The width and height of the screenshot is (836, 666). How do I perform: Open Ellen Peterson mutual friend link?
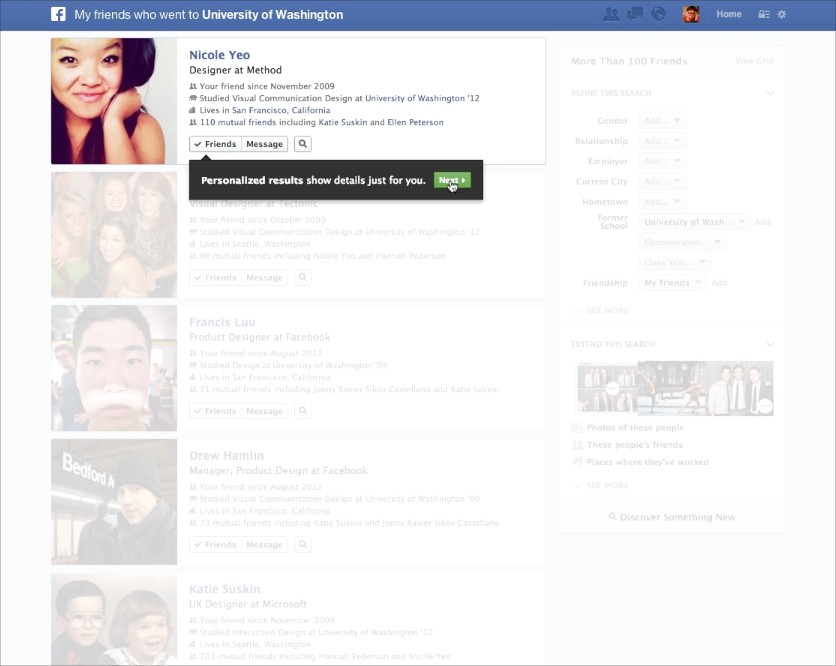415,122
